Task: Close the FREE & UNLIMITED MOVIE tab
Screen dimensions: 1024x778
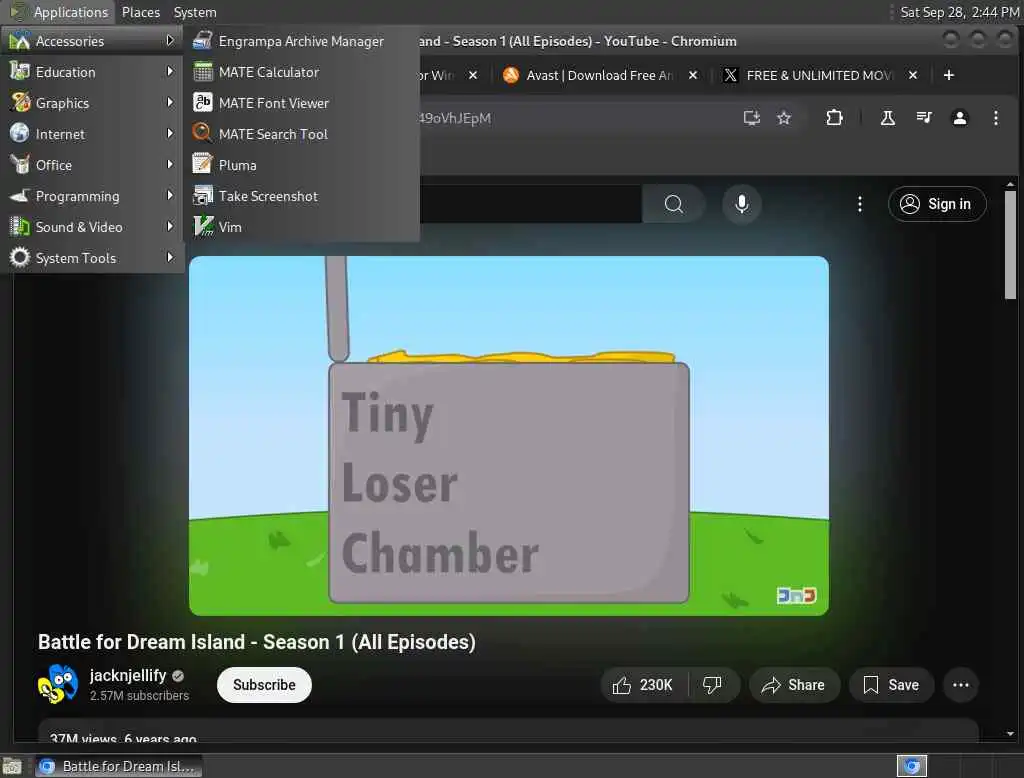Action: coord(913,75)
